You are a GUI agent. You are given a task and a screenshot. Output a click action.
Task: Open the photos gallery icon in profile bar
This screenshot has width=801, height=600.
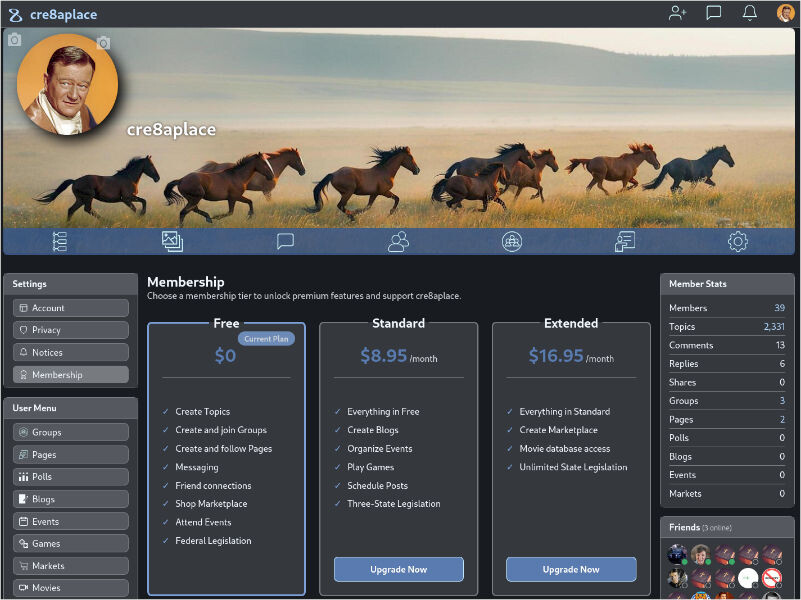click(172, 241)
